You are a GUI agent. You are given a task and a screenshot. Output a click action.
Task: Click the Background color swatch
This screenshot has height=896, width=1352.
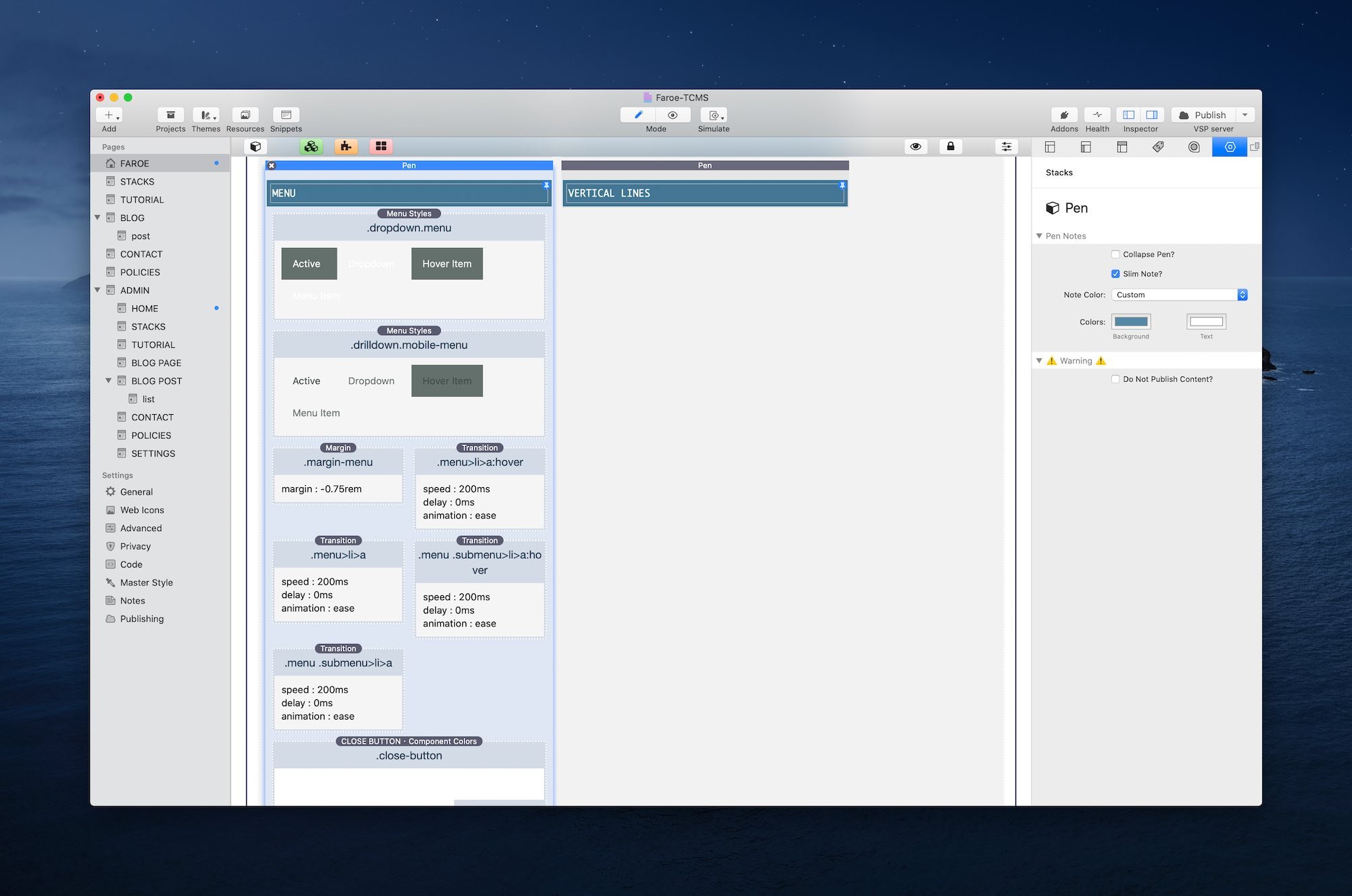tap(1131, 322)
